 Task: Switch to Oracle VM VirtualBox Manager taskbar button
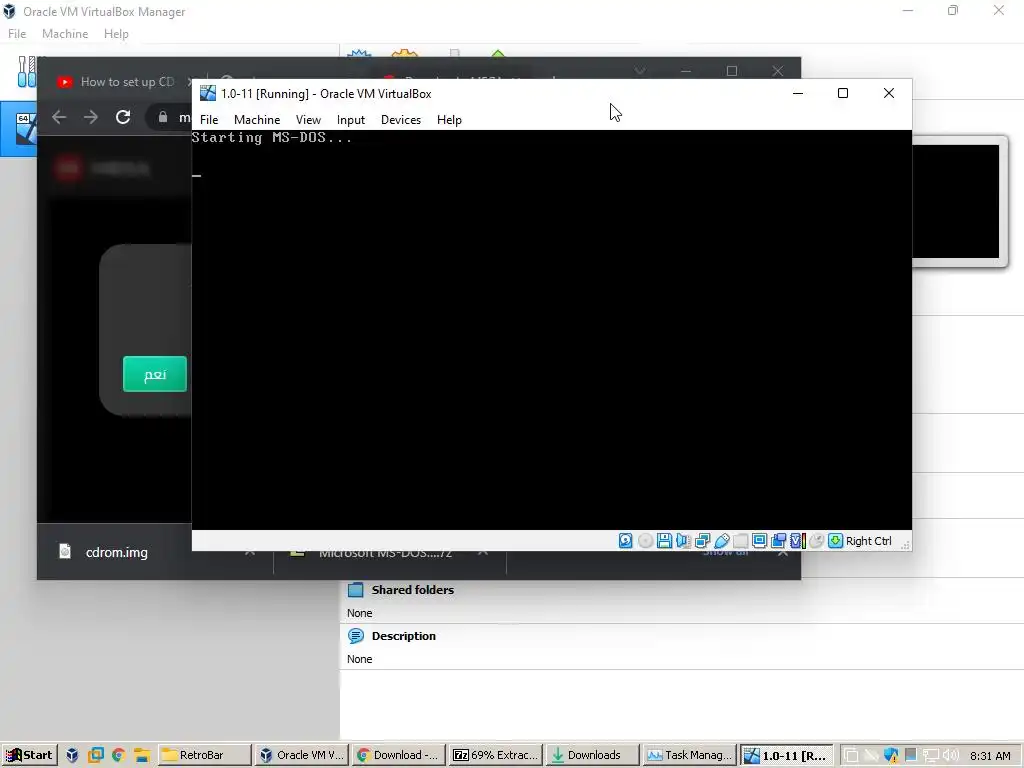coord(301,755)
